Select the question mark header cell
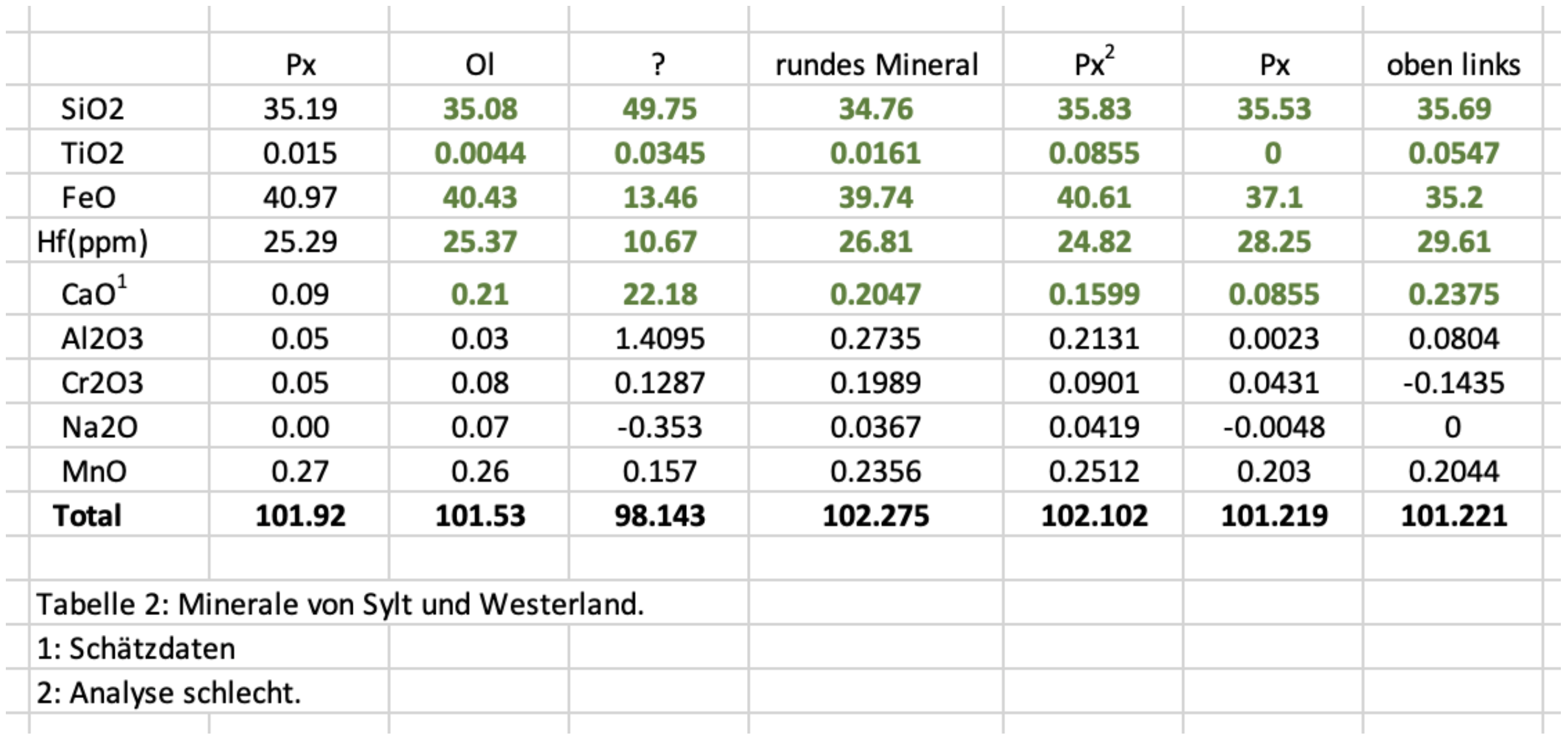This screenshot has height=742, width=1568. [659, 65]
